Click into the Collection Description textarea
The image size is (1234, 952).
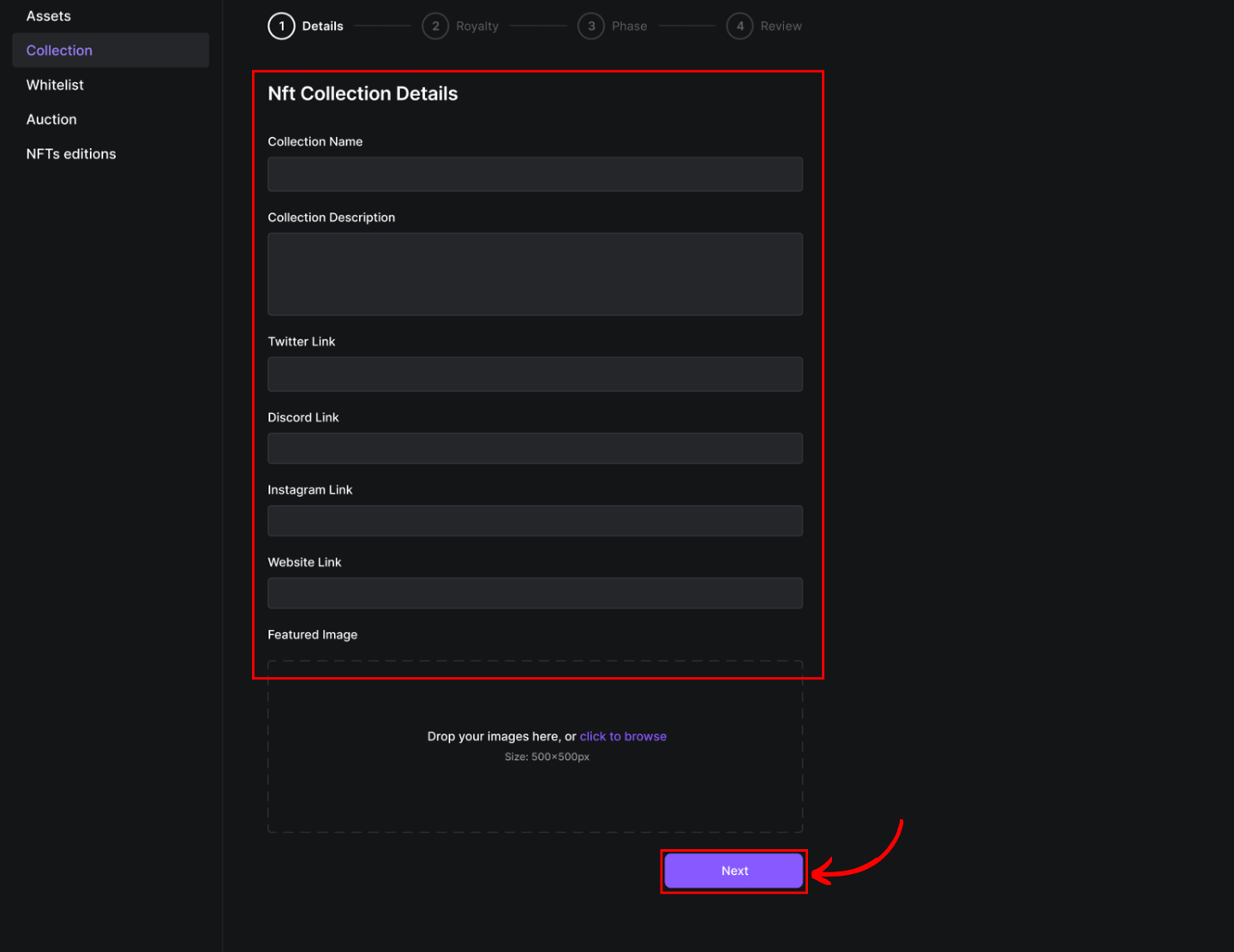click(535, 274)
